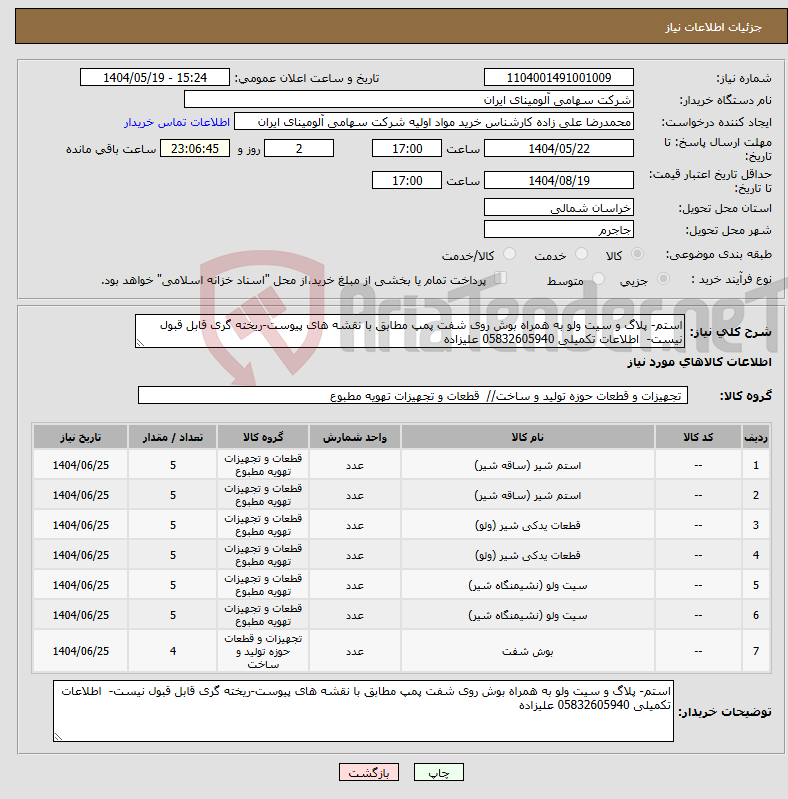The image size is (788, 799).
Task: Click the price validity date 1404/08/19
Action: 559,180
